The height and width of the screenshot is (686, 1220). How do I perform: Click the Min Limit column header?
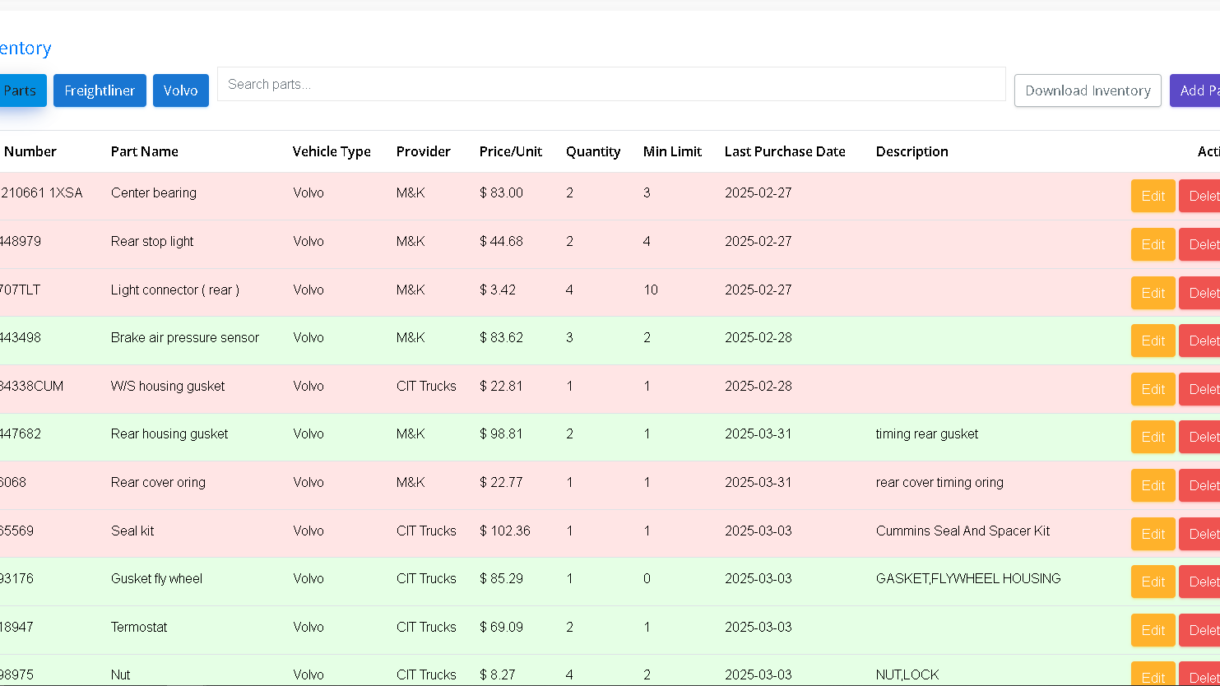(672, 152)
